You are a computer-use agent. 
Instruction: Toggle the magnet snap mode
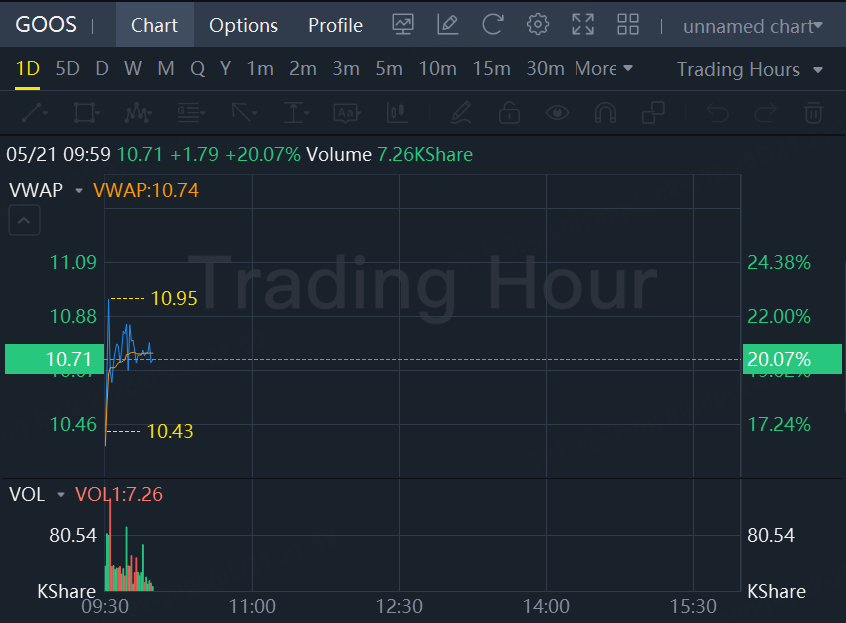[x=605, y=113]
